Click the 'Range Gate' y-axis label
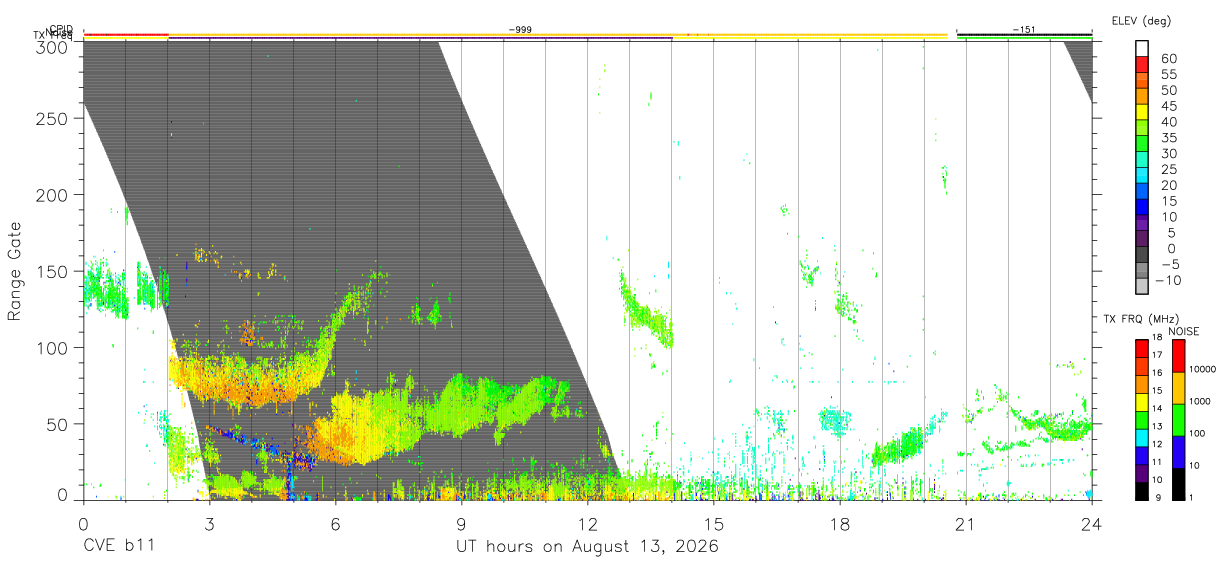1228x567 pixels. [x=15, y=271]
